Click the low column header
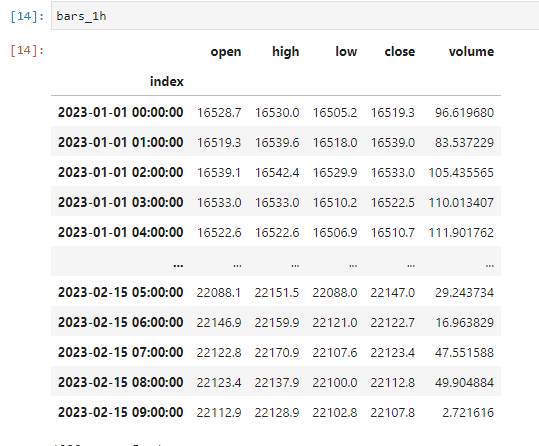This screenshot has height=446, width=539. 346,52
